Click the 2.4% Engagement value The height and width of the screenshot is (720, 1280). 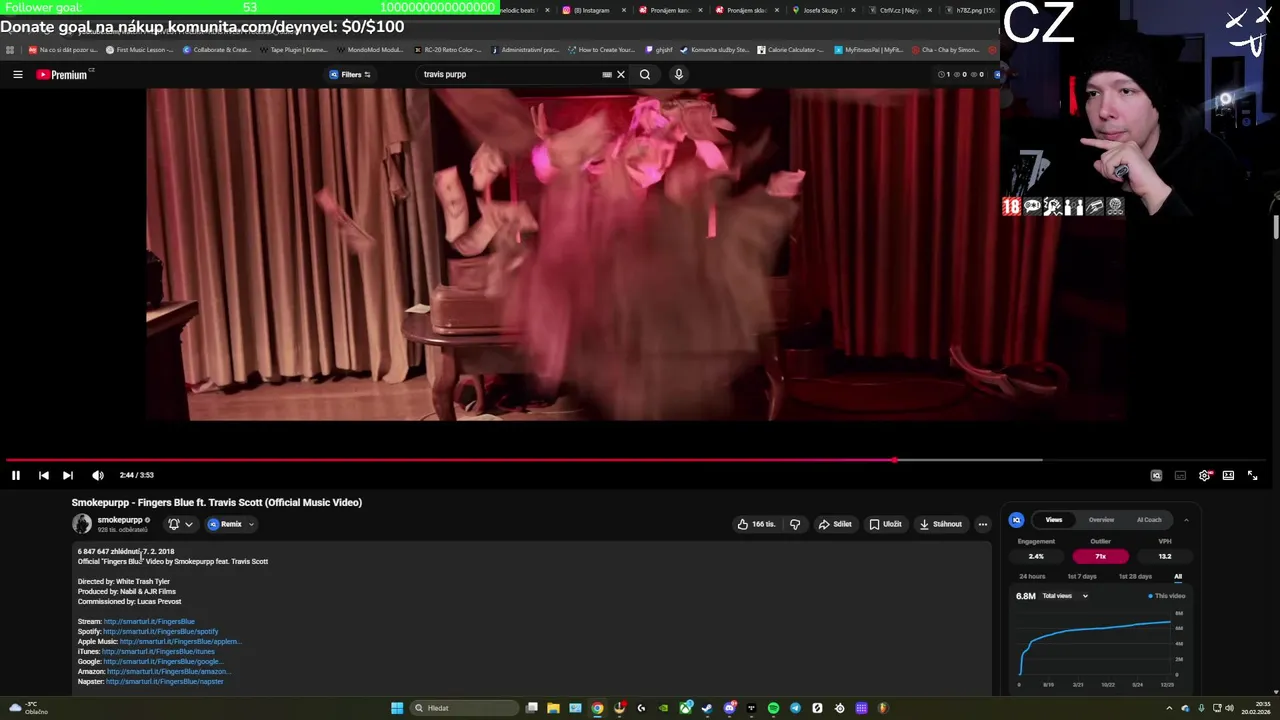1036,556
